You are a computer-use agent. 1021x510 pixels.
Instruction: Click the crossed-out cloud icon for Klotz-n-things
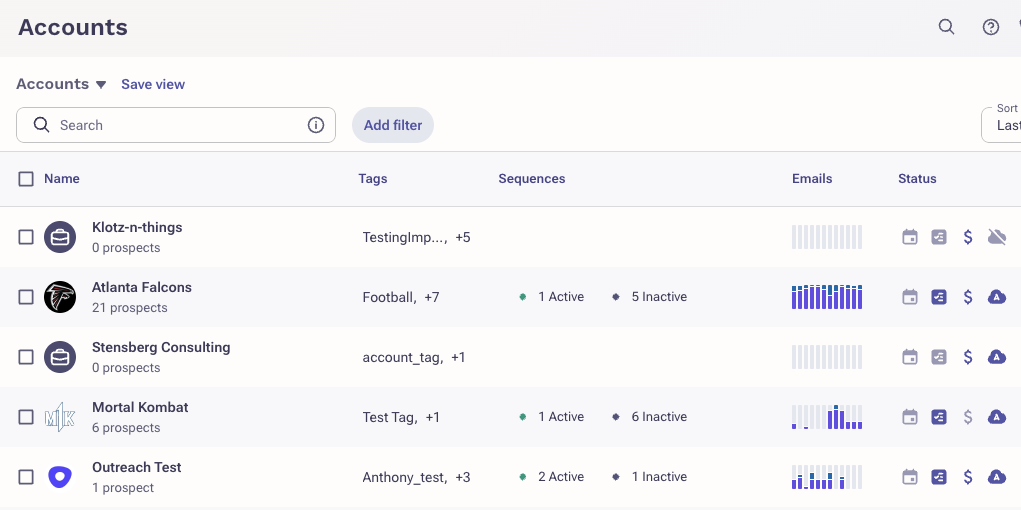[x=996, y=237]
